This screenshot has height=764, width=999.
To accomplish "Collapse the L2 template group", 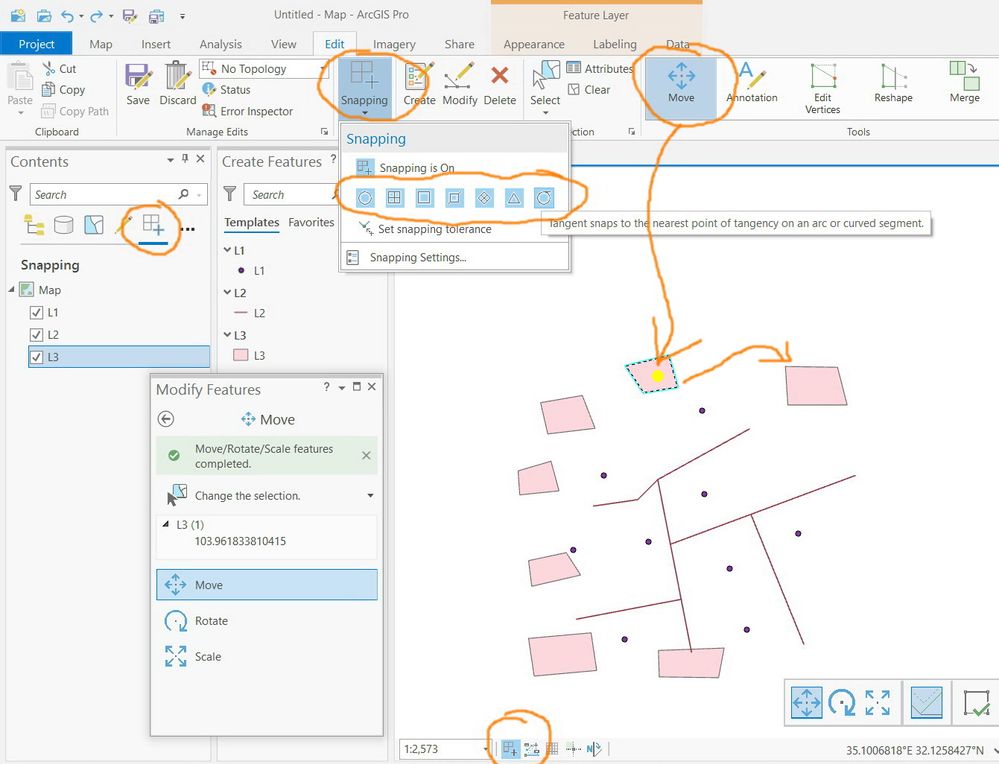I will 227,292.
